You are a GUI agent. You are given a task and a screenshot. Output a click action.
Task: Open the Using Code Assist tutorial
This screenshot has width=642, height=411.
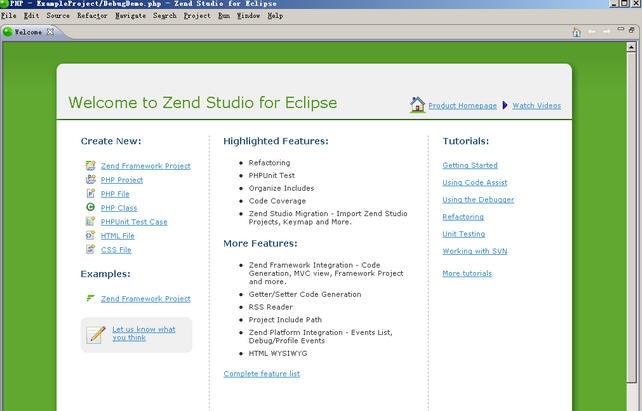tap(475, 183)
